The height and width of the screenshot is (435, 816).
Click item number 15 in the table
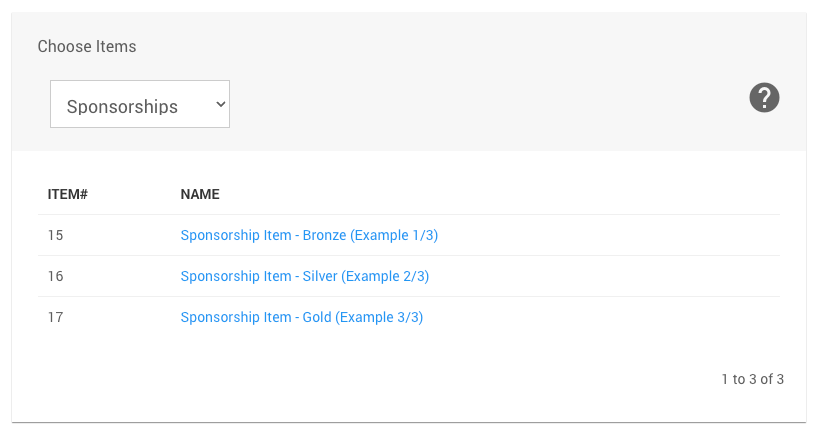[x=56, y=236]
